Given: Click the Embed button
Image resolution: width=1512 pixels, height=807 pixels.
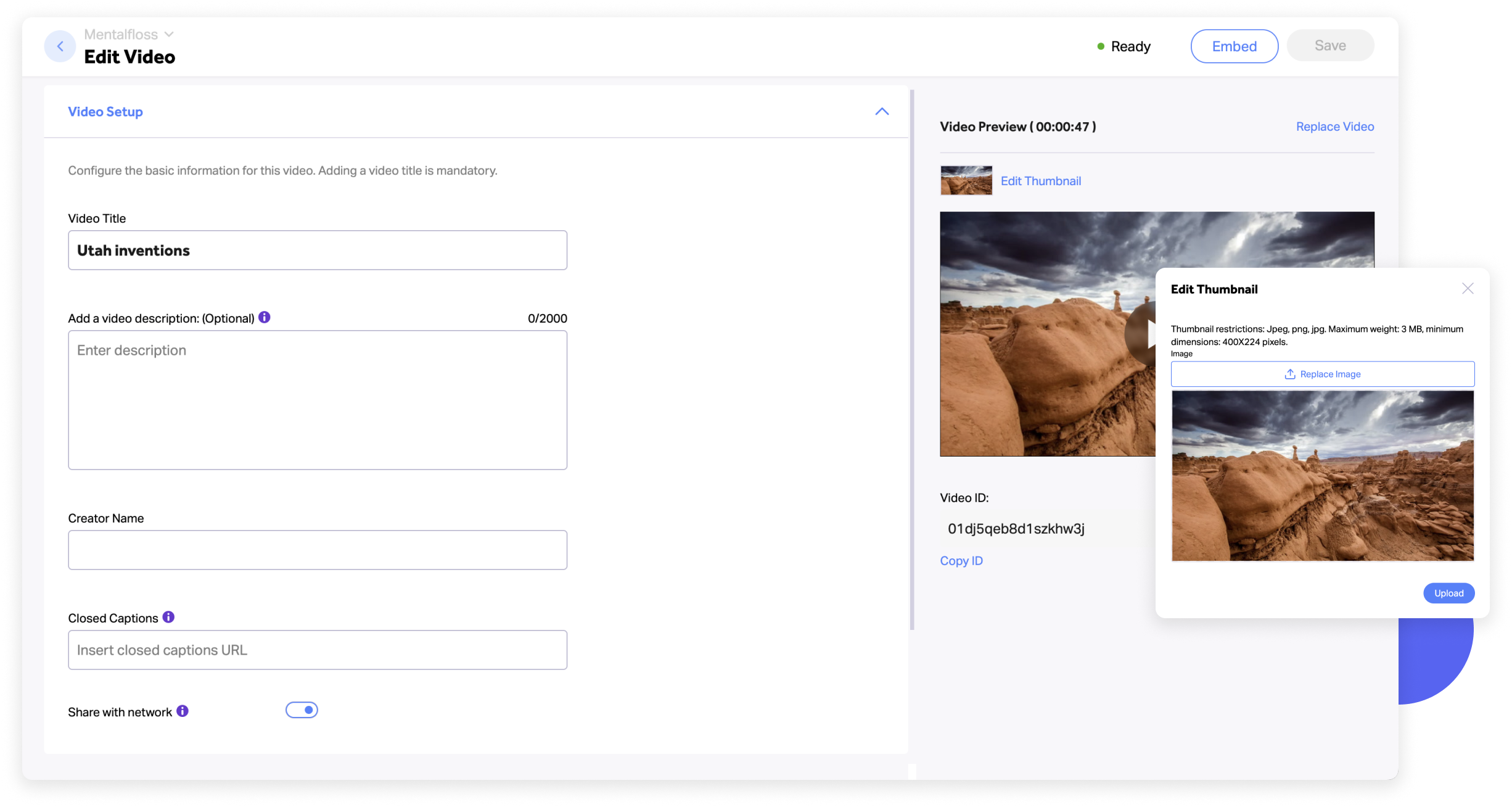Looking at the screenshot, I should pyautogui.click(x=1234, y=46).
